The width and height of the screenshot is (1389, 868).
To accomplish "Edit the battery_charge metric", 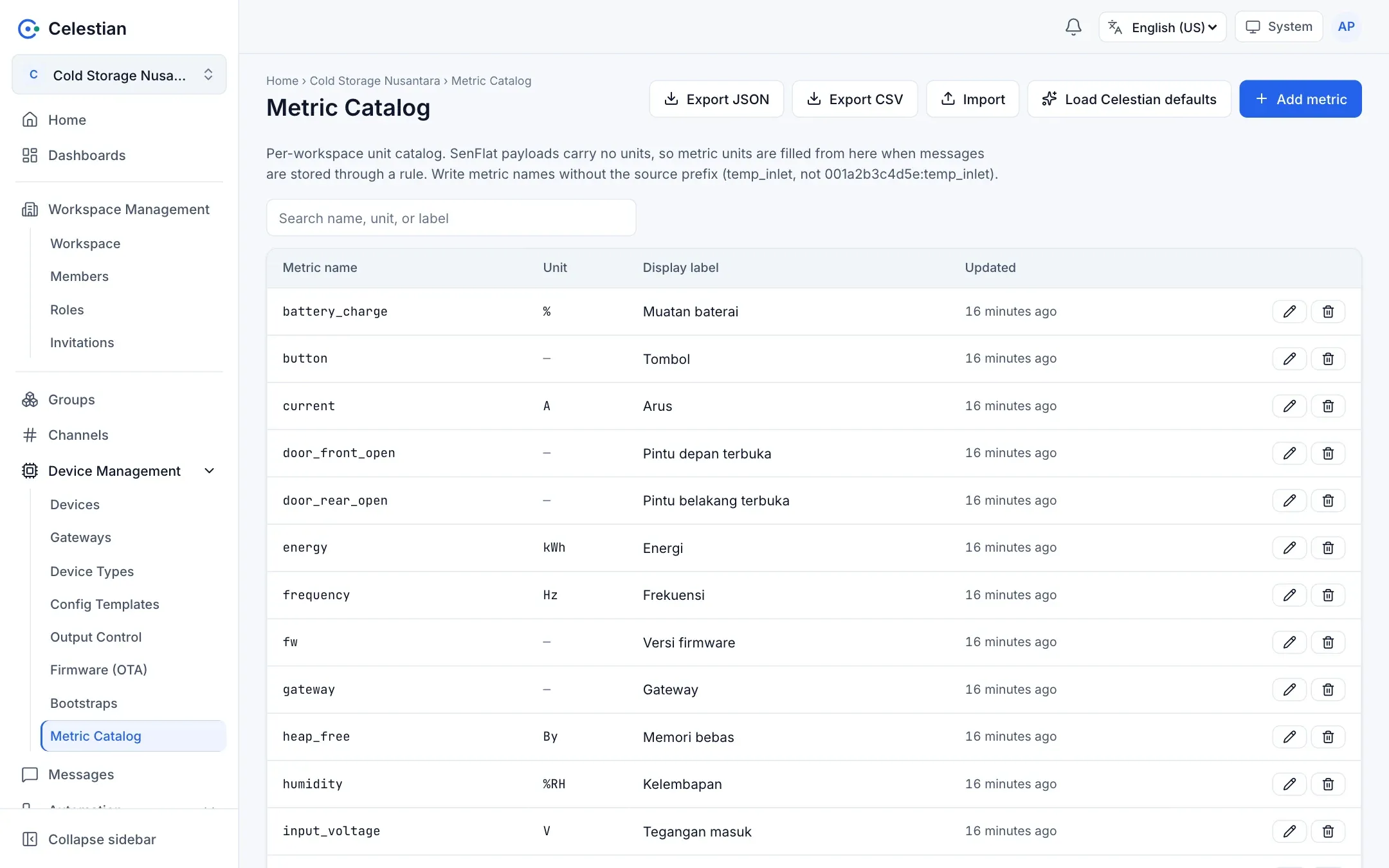I will (1289, 312).
